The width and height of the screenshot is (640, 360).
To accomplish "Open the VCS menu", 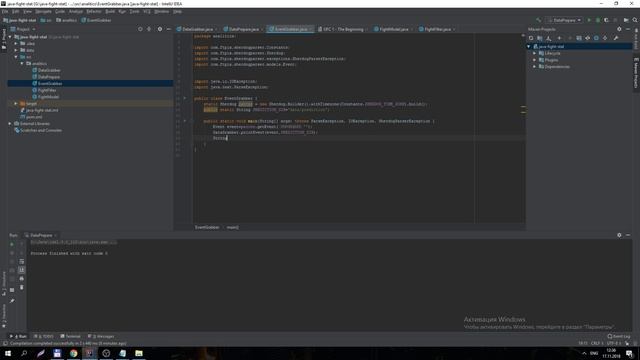I will pos(147,11).
